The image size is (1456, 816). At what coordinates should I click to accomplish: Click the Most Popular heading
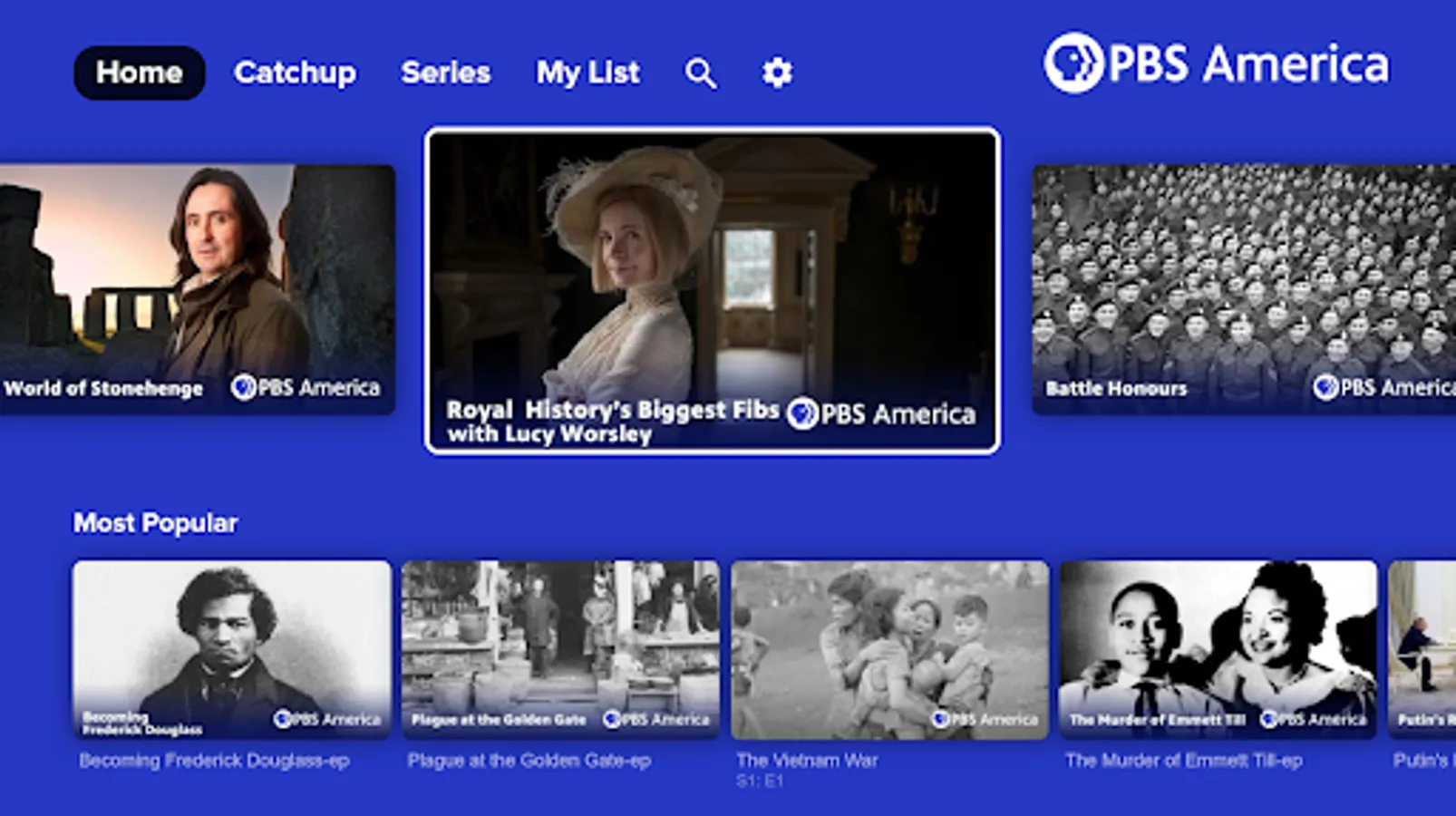(x=156, y=523)
